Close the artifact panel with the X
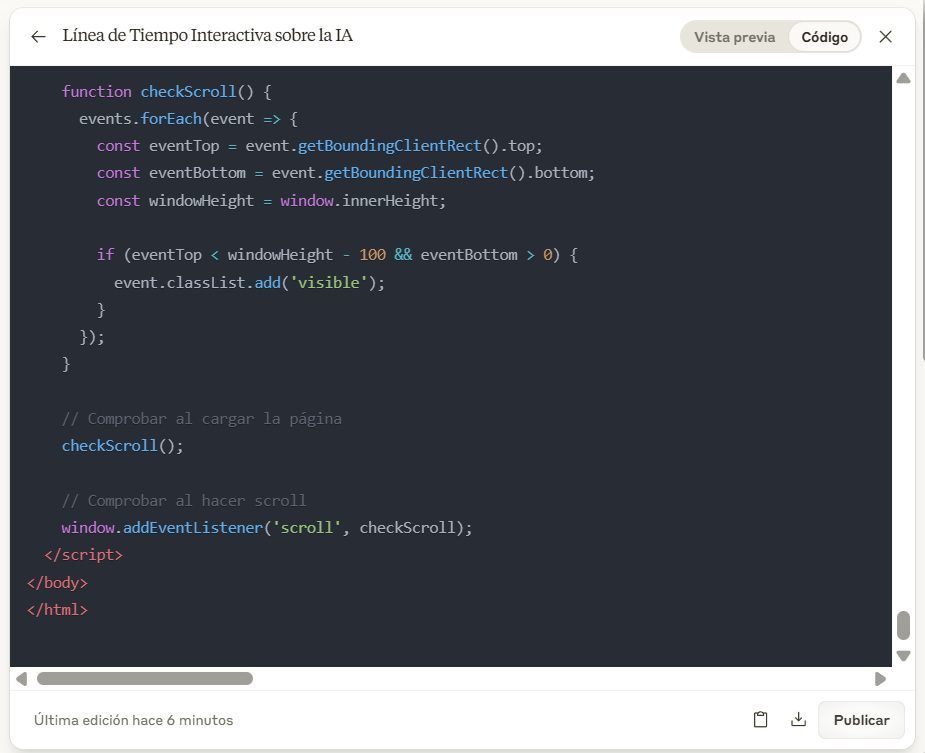925x753 pixels. click(x=885, y=37)
